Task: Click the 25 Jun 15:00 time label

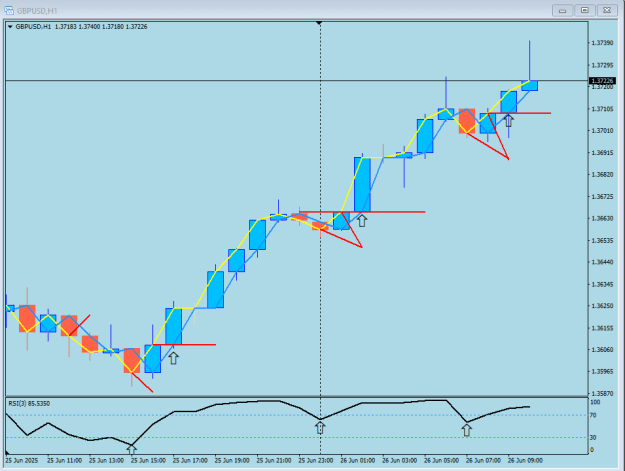Action: (148, 461)
